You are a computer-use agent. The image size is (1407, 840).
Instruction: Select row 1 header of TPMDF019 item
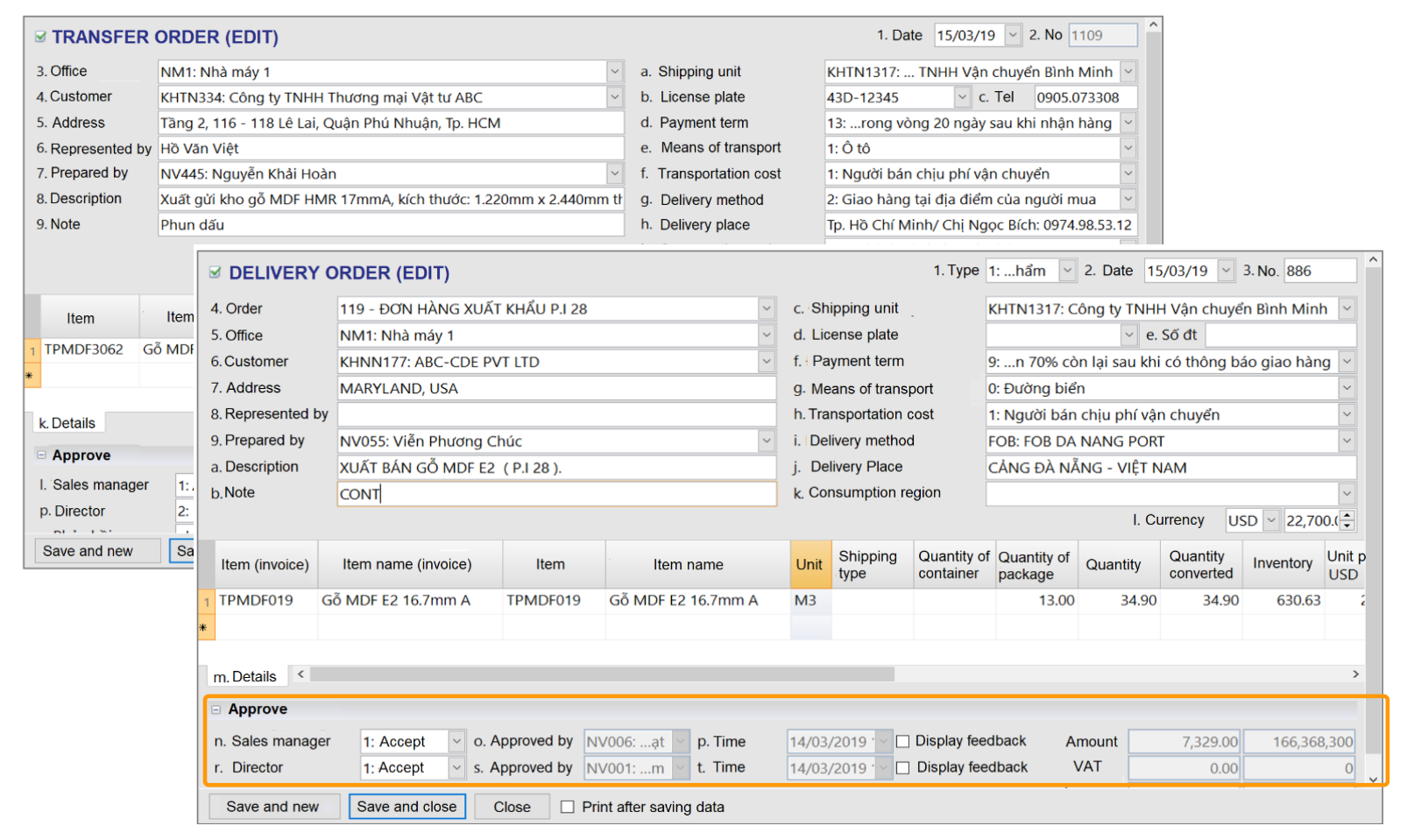pos(207,602)
